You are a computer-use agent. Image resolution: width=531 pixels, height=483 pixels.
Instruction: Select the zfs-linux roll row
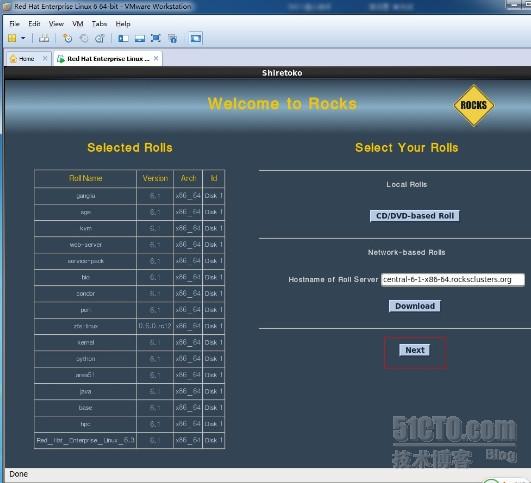coord(129,326)
